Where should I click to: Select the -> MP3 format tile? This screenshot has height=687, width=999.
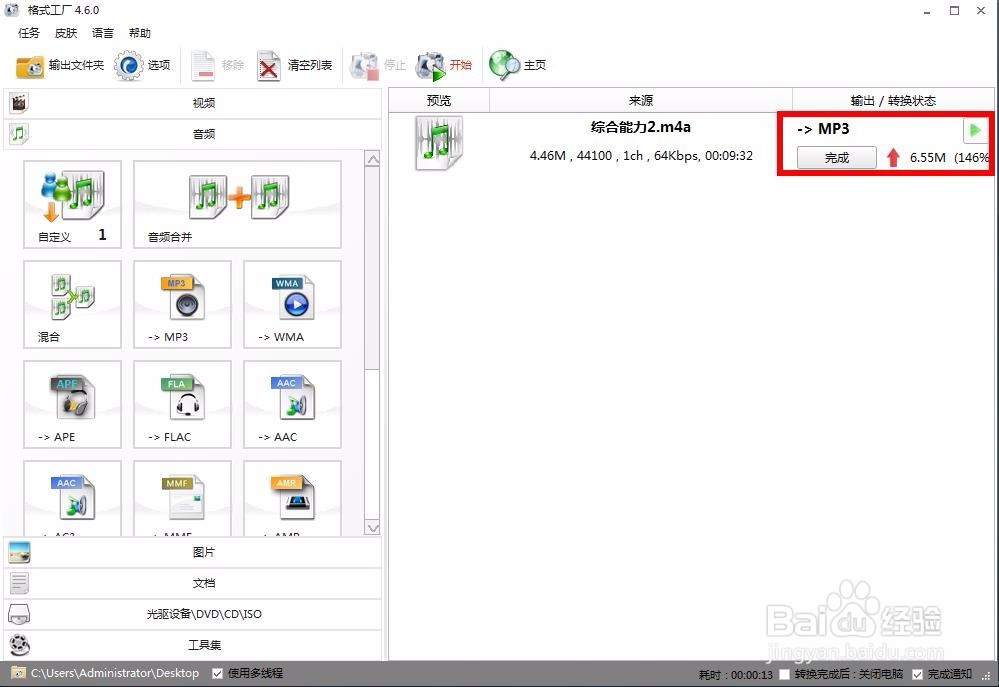tap(182, 304)
